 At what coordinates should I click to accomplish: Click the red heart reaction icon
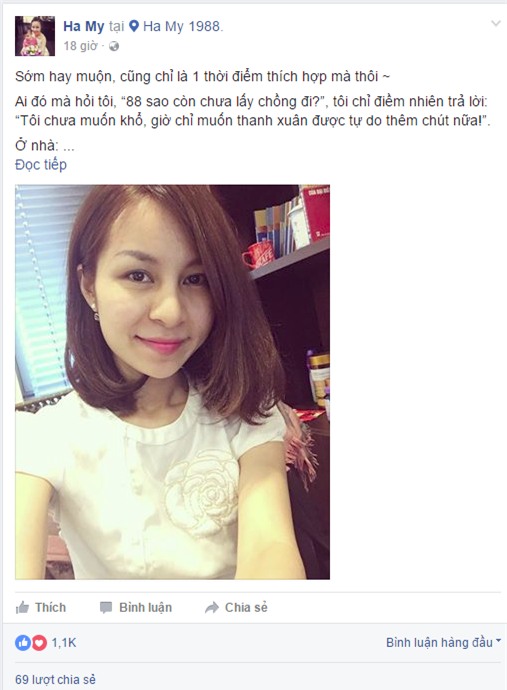point(39,643)
